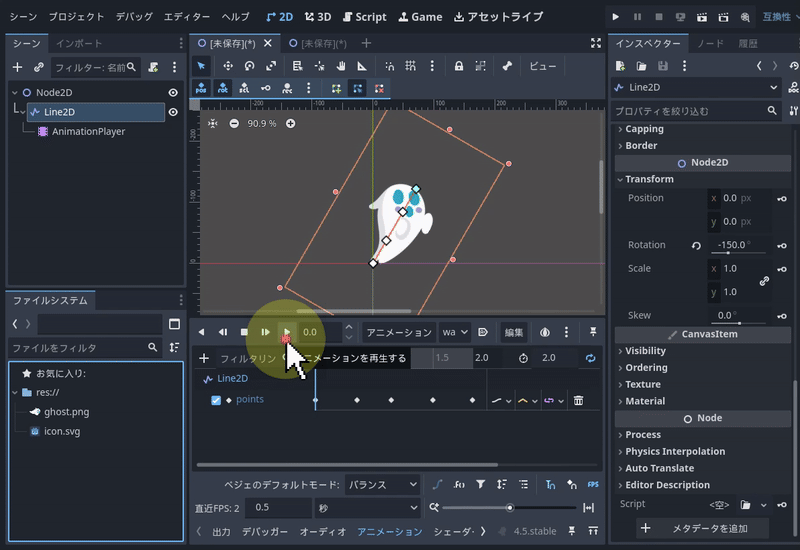Screen dimensions: 800x550
Task: Click the skeleton options bone icon
Action: (507, 66)
